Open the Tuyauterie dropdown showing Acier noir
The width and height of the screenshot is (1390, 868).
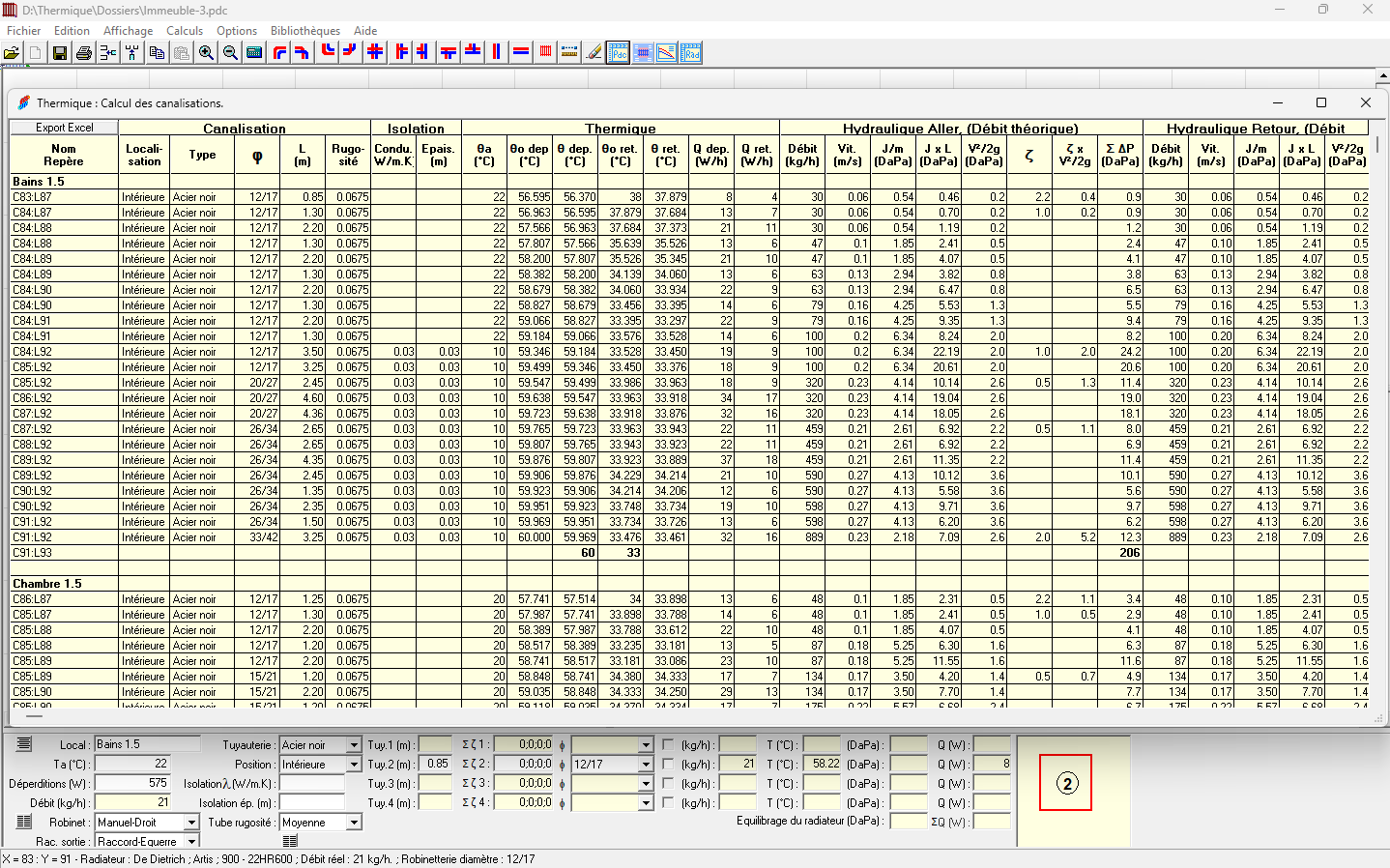354,745
